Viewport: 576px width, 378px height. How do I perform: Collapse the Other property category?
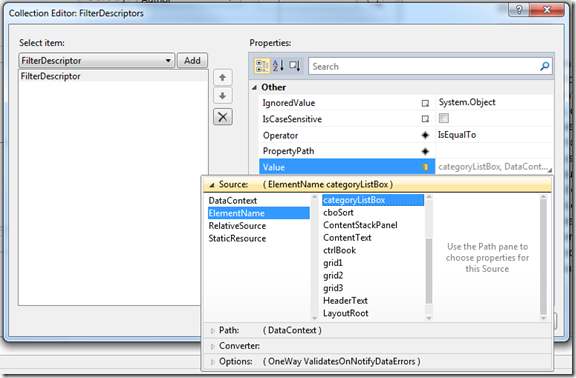pyautogui.click(x=254, y=87)
